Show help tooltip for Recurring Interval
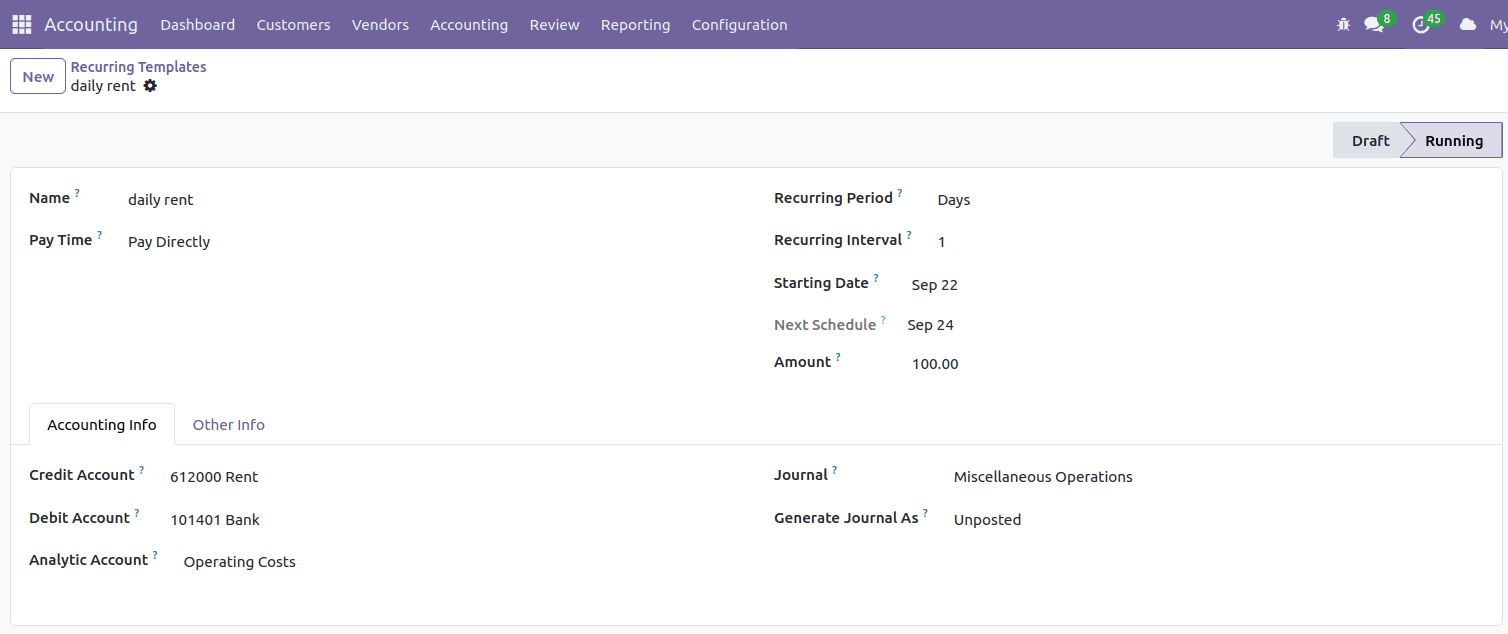 pos(909,235)
